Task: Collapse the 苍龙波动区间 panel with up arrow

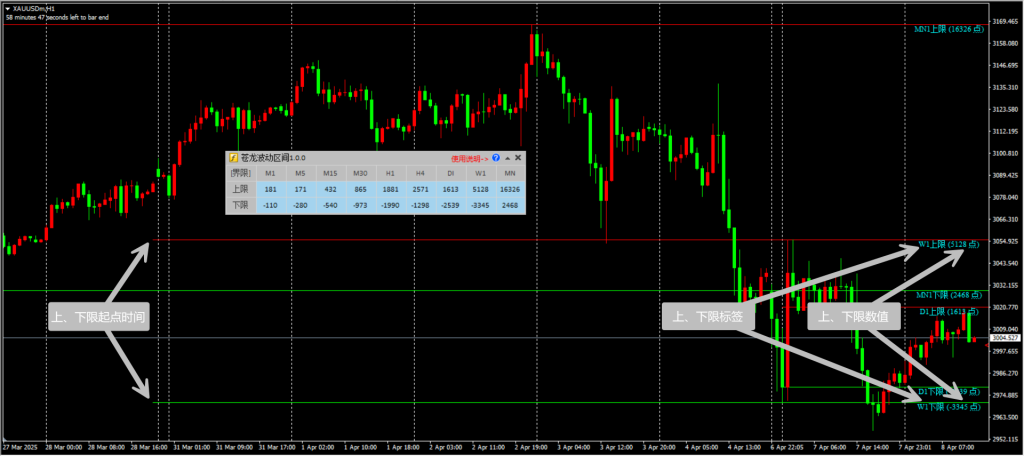Action: [x=507, y=158]
